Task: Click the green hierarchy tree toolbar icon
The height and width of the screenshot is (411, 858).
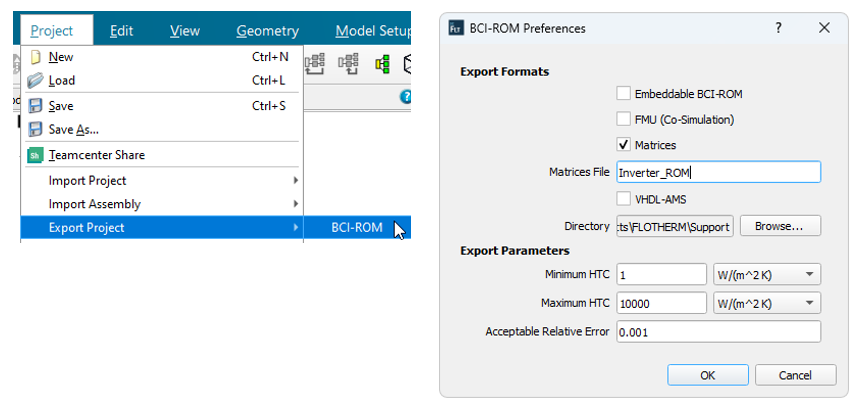Action: coord(382,64)
